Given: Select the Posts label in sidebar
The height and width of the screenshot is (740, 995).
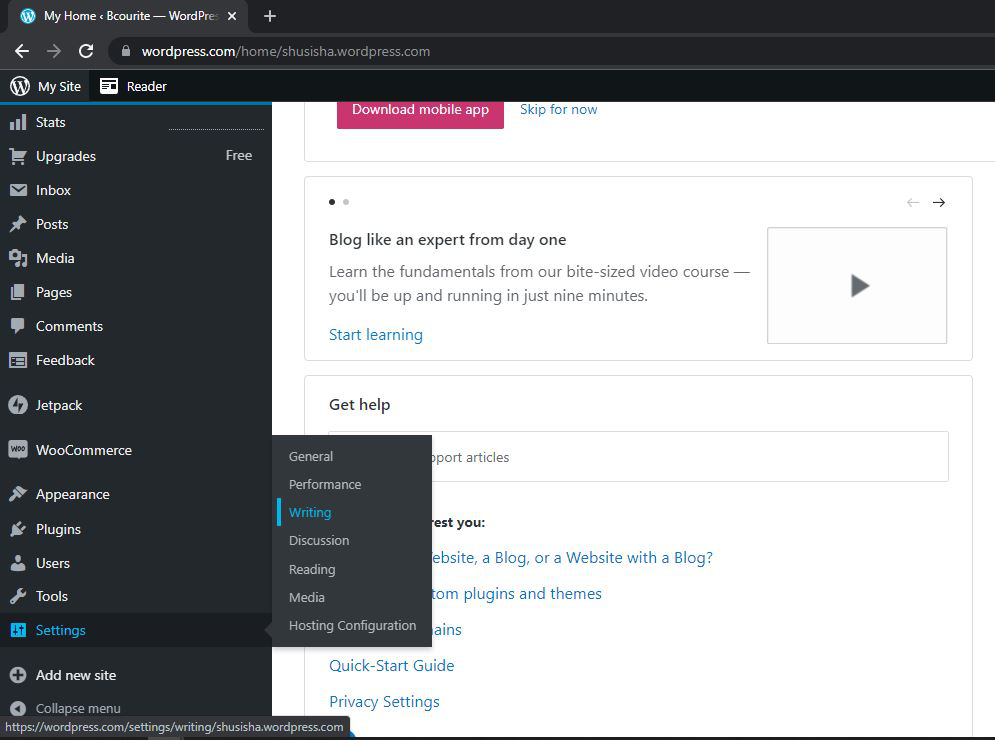Looking at the screenshot, I should coord(52,224).
